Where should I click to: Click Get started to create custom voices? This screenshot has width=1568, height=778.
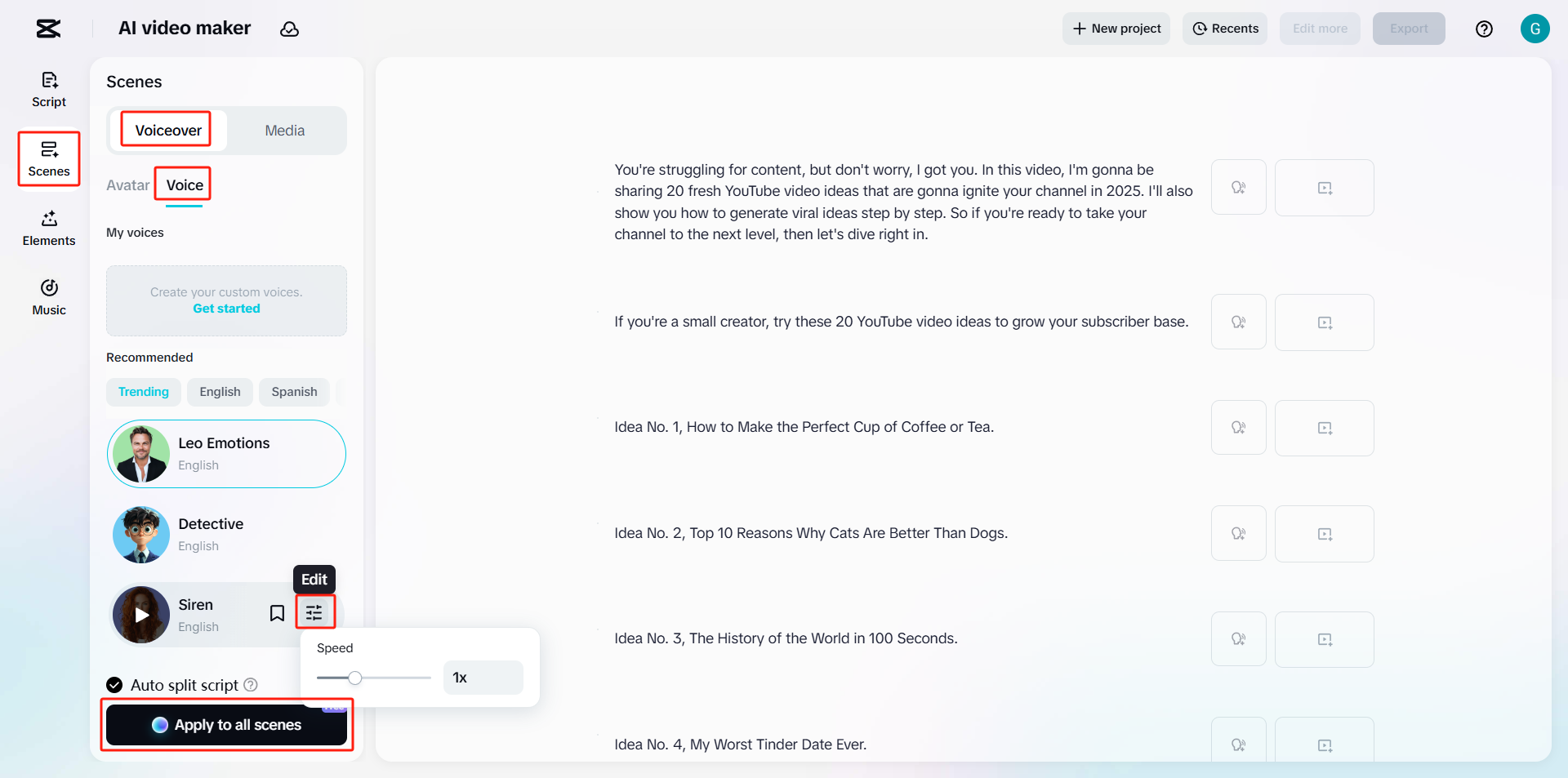click(226, 309)
